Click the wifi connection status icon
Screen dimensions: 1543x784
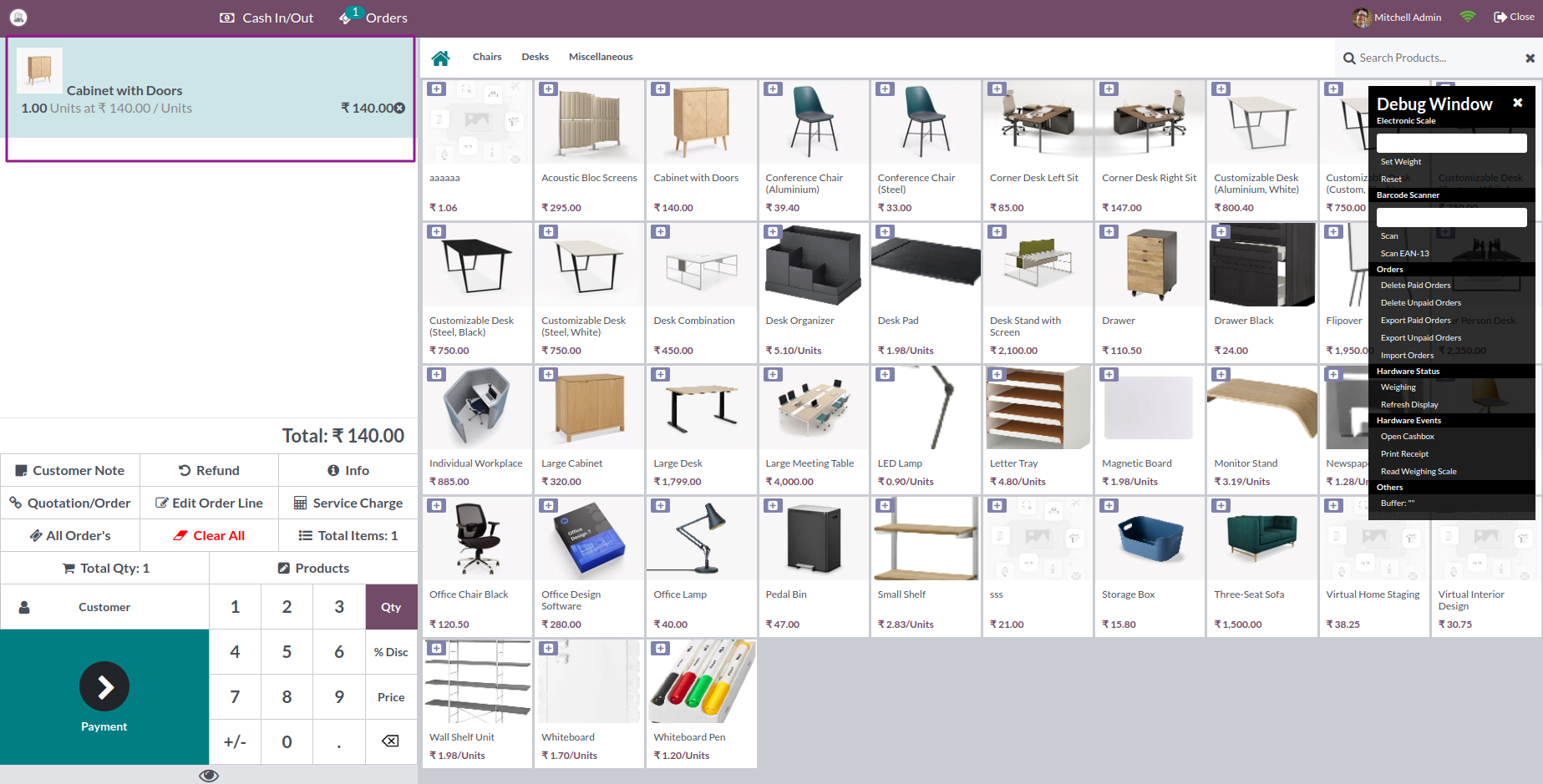click(x=1467, y=17)
